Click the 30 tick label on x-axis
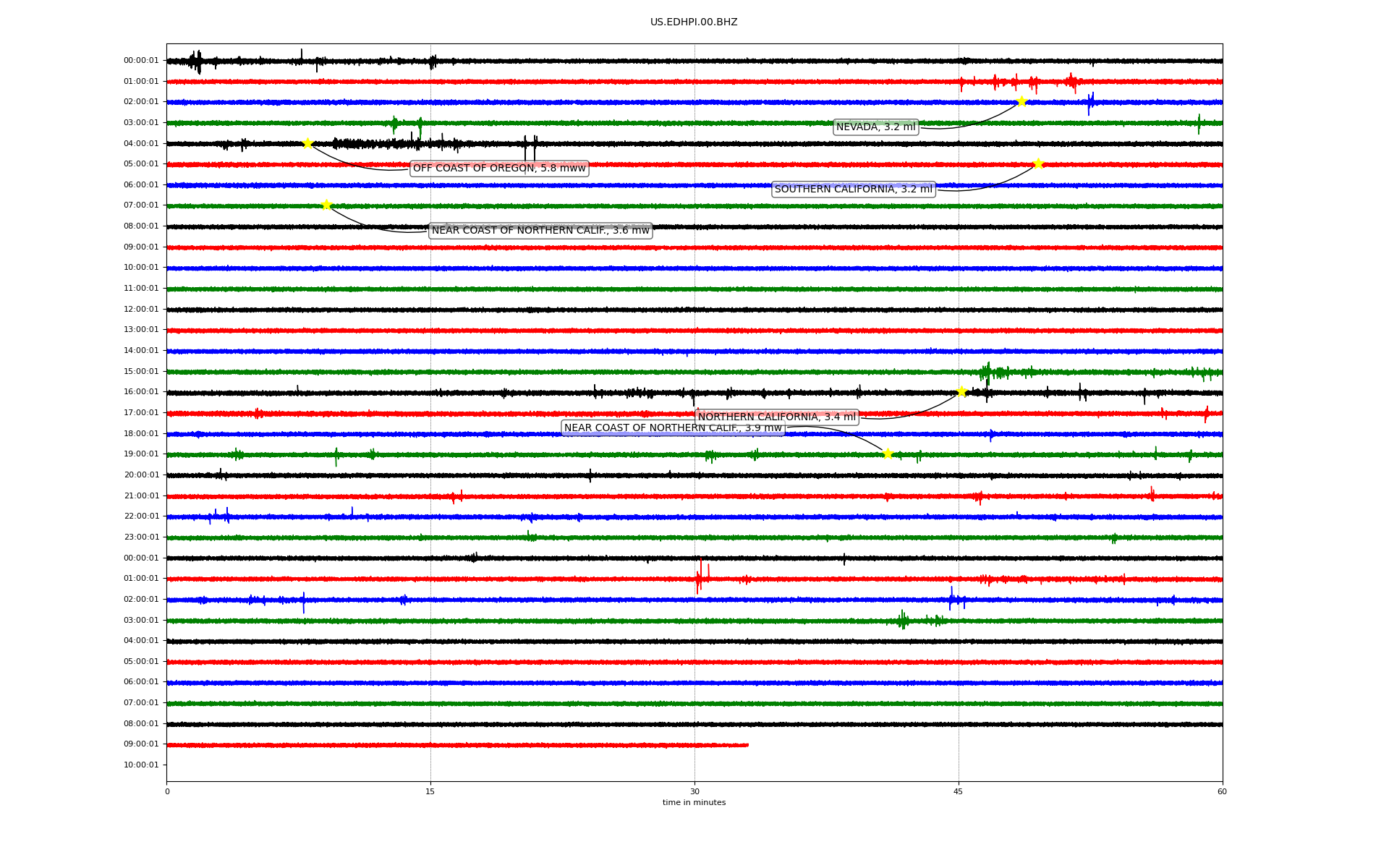The height and width of the screenshot is (868, 1389). [x=694, y=791]
